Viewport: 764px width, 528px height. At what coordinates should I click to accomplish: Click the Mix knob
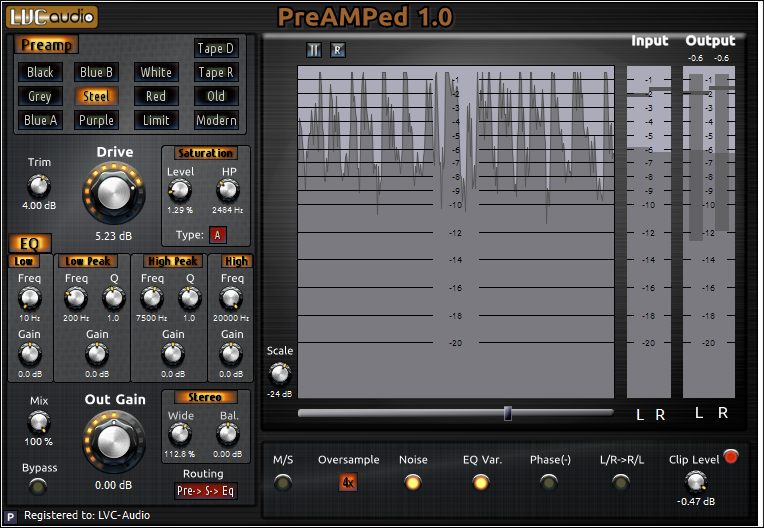click(x=38, y=422)
